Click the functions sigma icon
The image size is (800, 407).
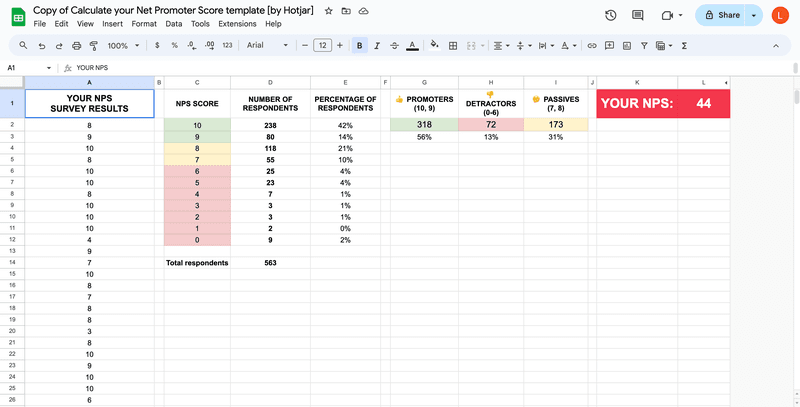point(684,46)
